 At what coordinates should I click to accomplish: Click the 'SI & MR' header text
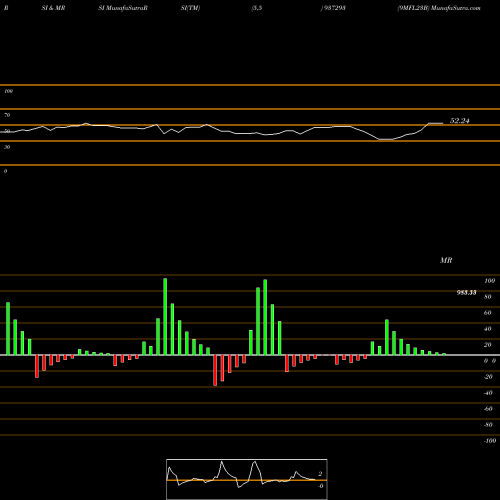point(53,8)
